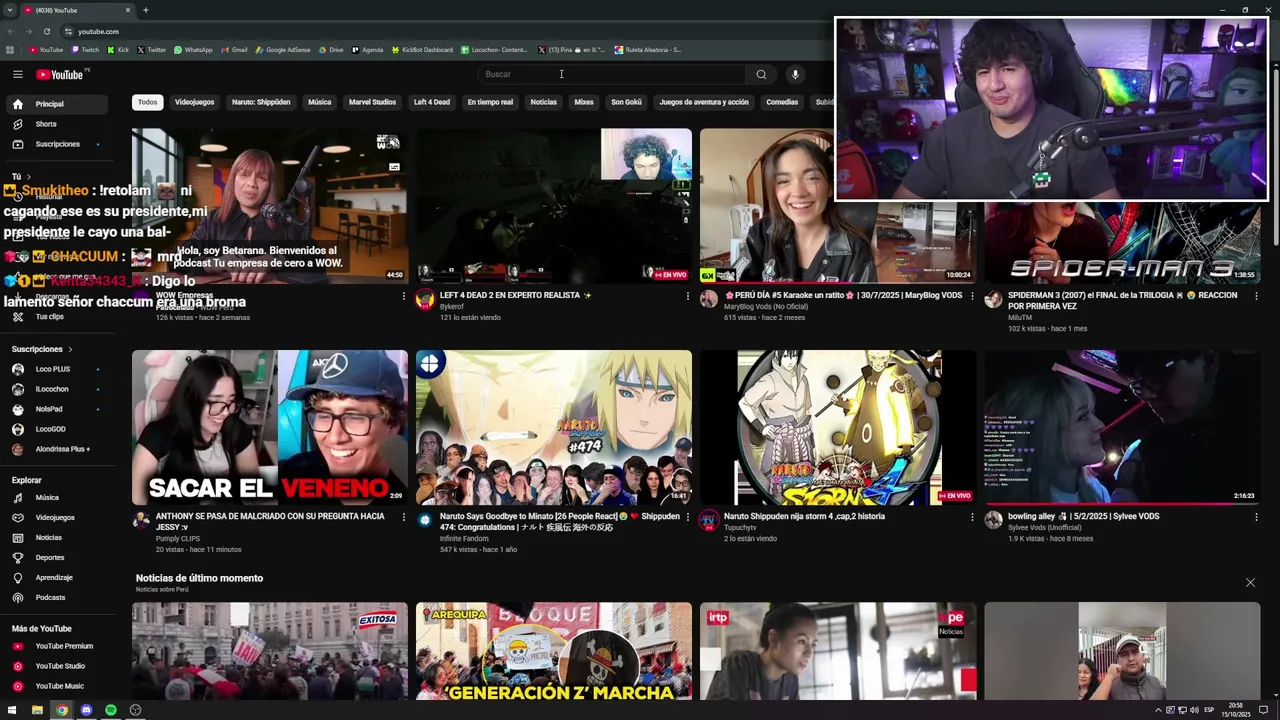This screenshot has width=1280, height=720.
Task: Open the YouTube hamburger guide menu
Action: pyautogui.click(x=17, y=74)
